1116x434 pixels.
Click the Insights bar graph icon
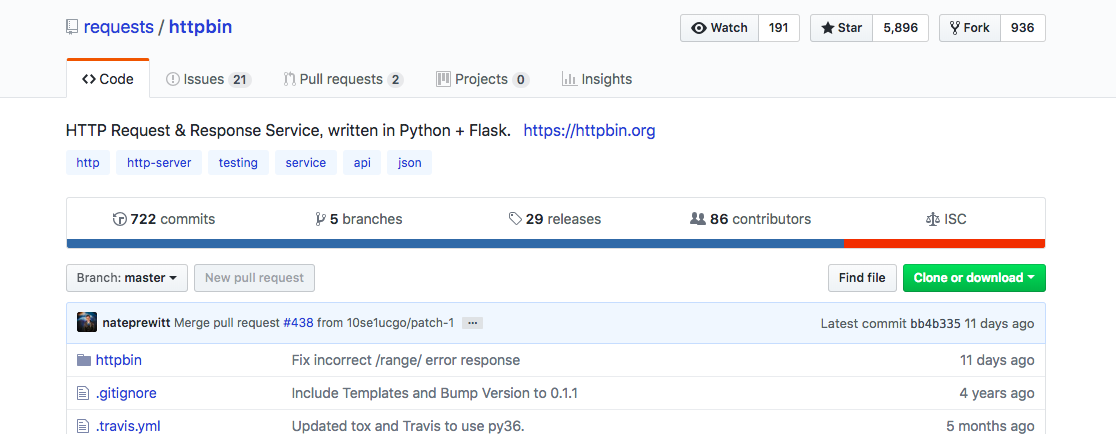click(569, 79)
